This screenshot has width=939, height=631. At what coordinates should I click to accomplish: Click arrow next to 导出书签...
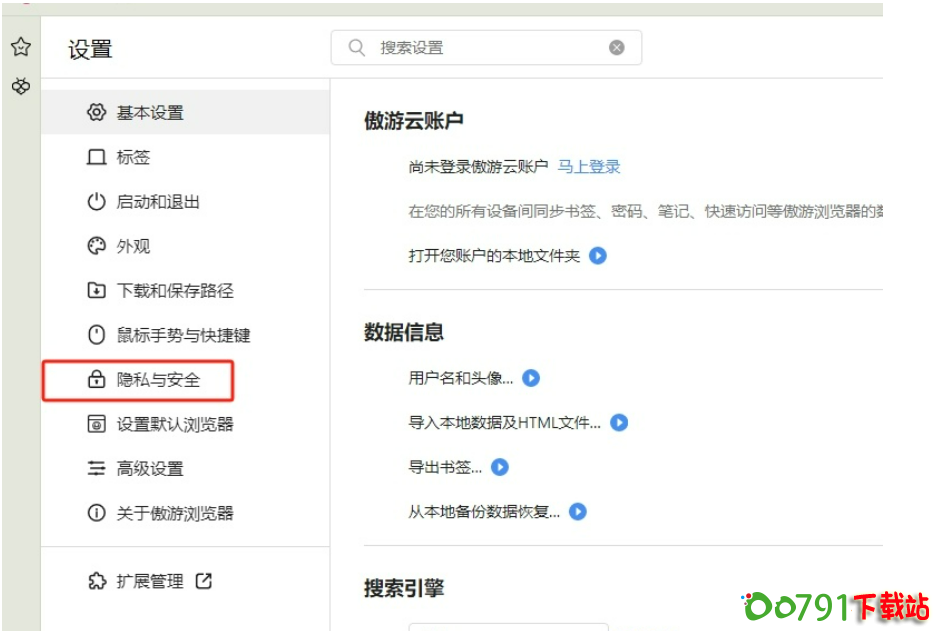coord(500,467)
